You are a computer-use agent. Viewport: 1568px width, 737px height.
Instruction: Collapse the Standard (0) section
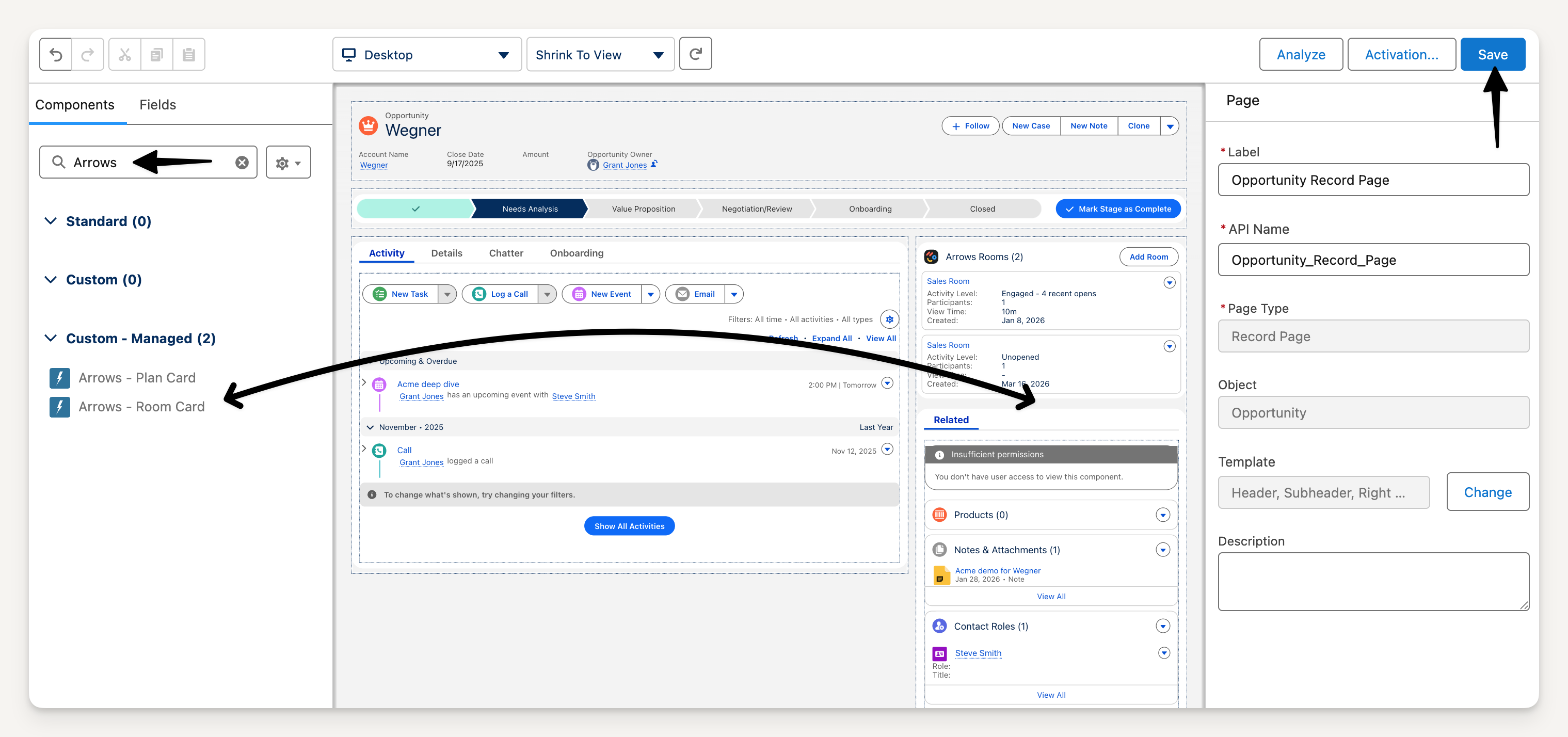tap(51, 221)
